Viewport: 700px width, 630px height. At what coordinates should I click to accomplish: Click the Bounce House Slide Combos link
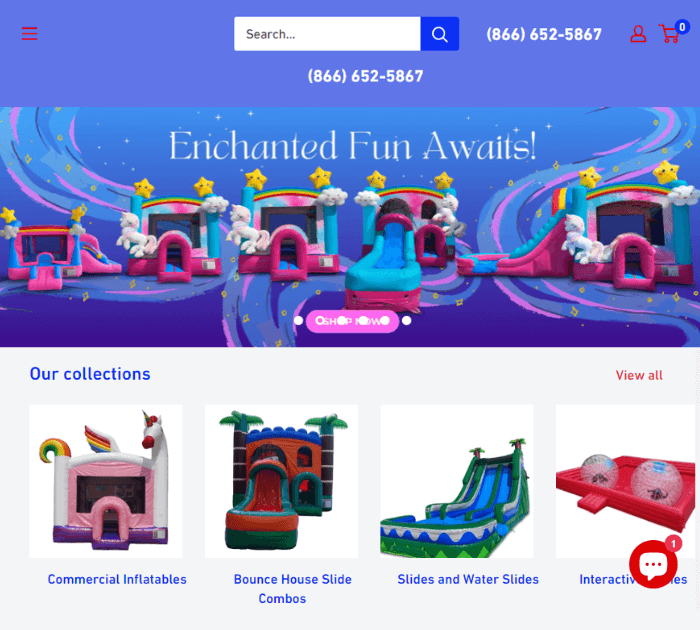(292, 589)
